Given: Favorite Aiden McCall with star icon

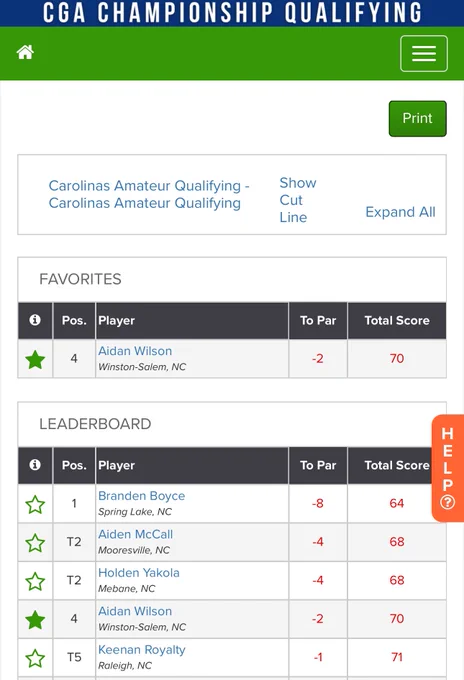Looking at the screenshot, I should click(35, 543).
